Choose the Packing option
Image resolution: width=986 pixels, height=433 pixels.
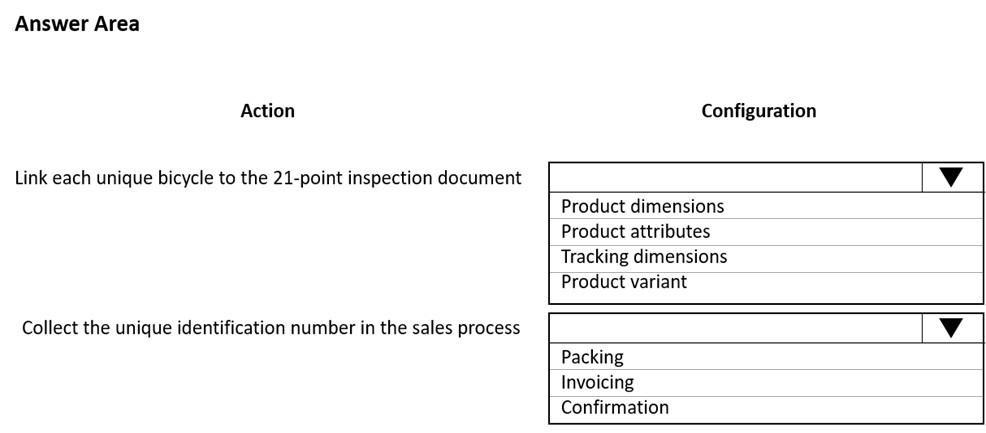765,357
